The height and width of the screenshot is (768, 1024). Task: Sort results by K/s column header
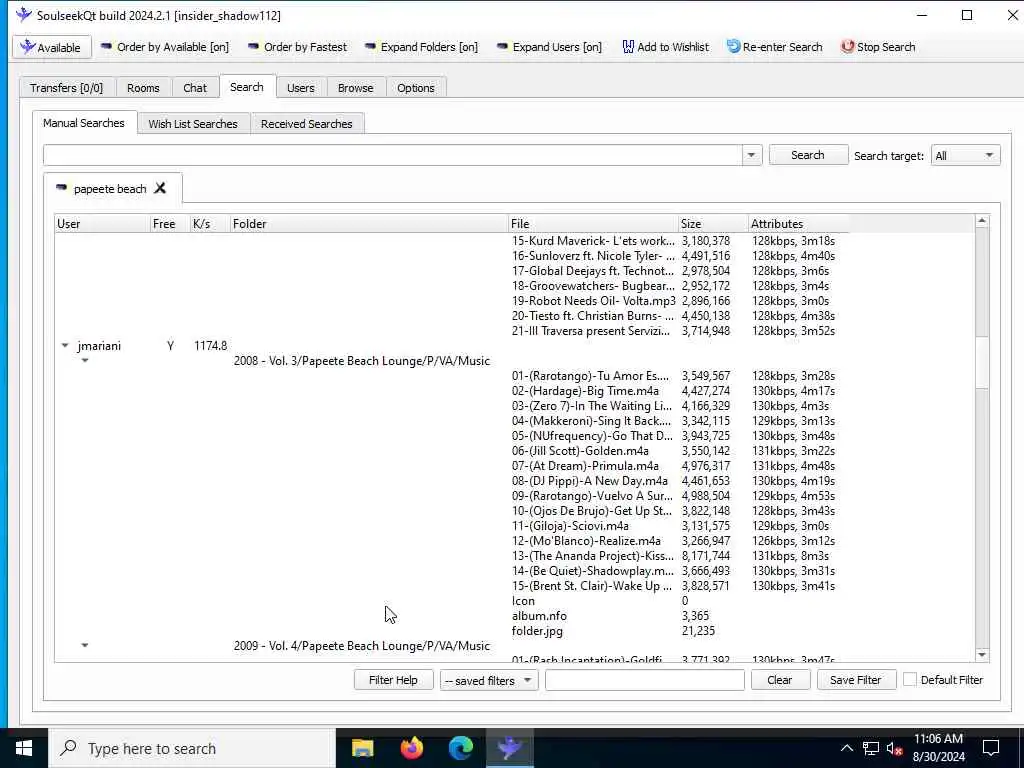click(x=210, y=223)
